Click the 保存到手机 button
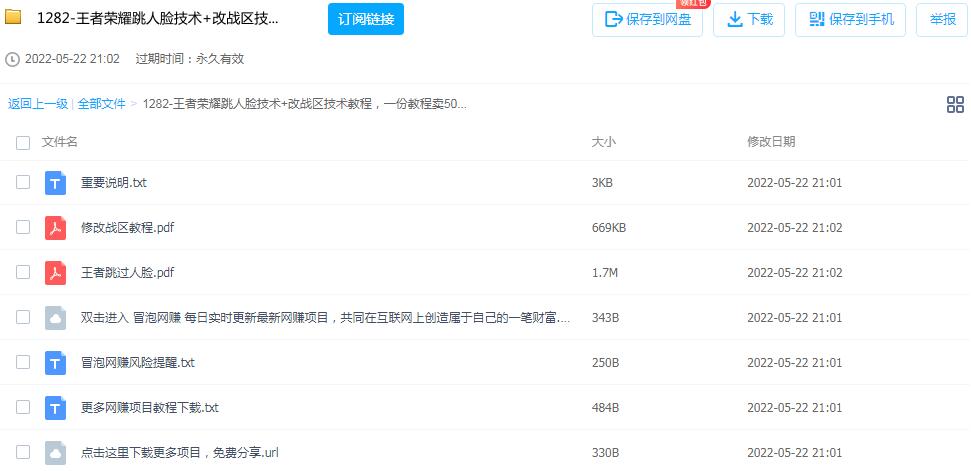Image resolution: width=971 pixels, height=471 pixels. pyautogui.click(x=850, y=20)
